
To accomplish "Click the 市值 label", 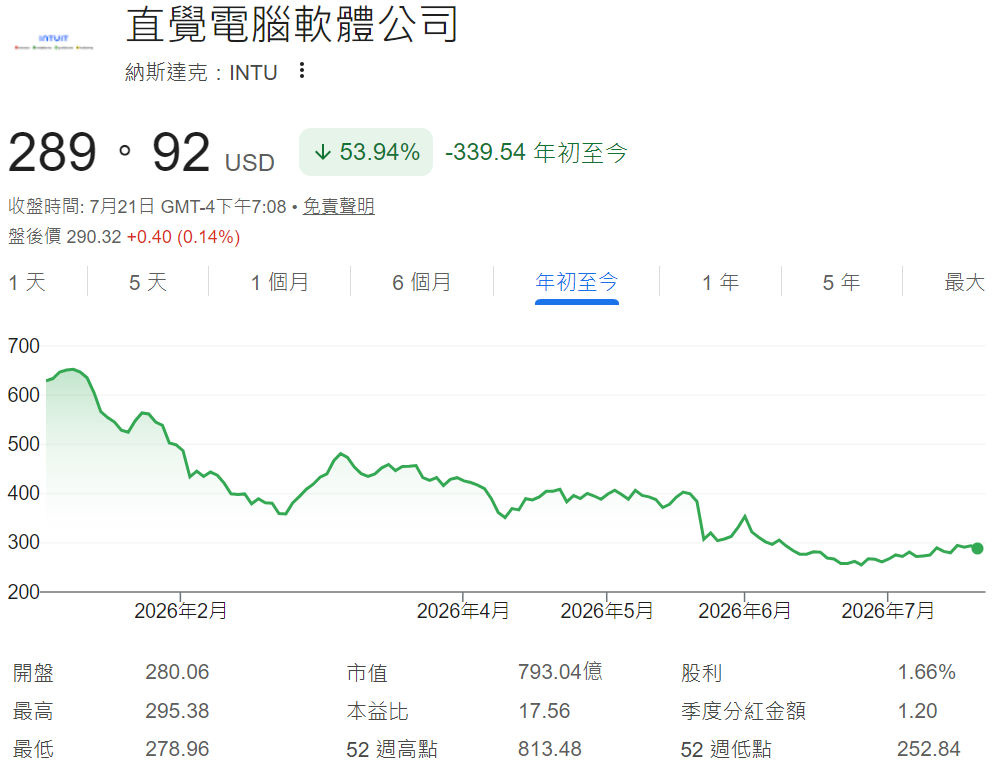I will pyautogui.click(x=367, y=673).
